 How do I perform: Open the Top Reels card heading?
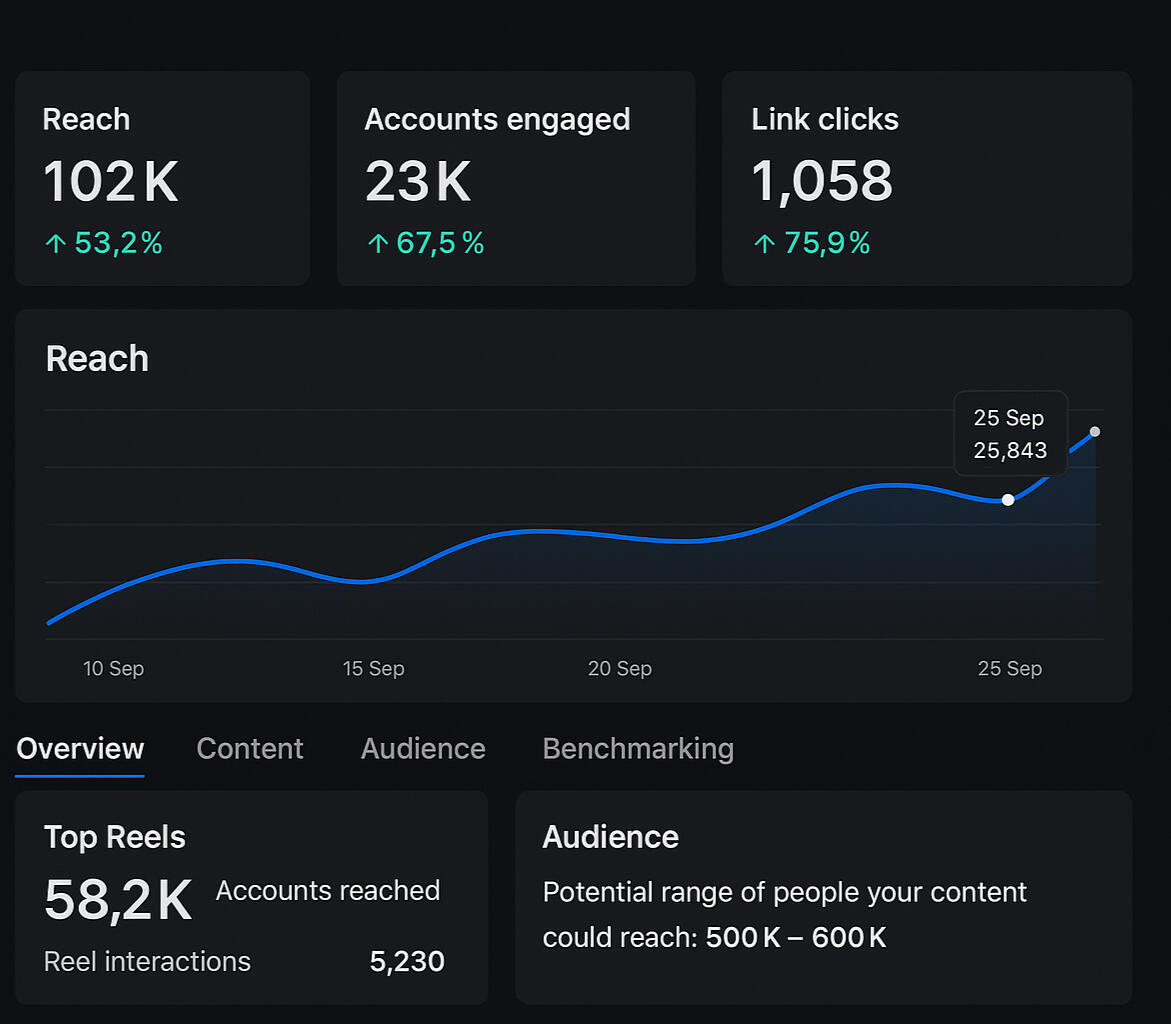click(115, 837)
